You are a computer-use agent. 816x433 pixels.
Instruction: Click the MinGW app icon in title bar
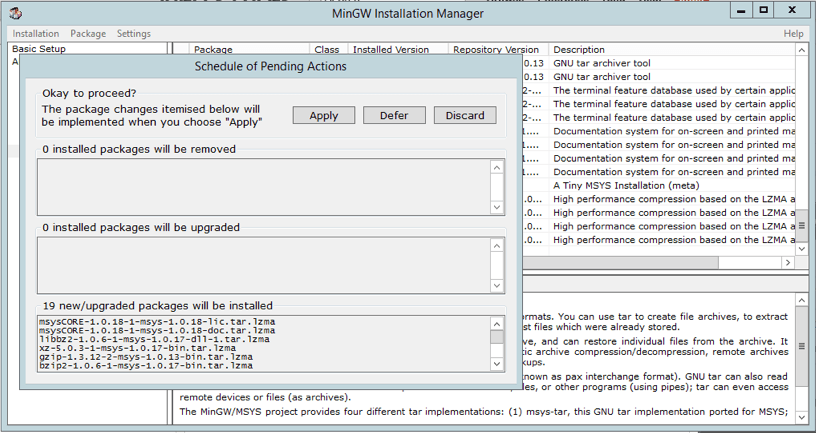click(17, 14)
